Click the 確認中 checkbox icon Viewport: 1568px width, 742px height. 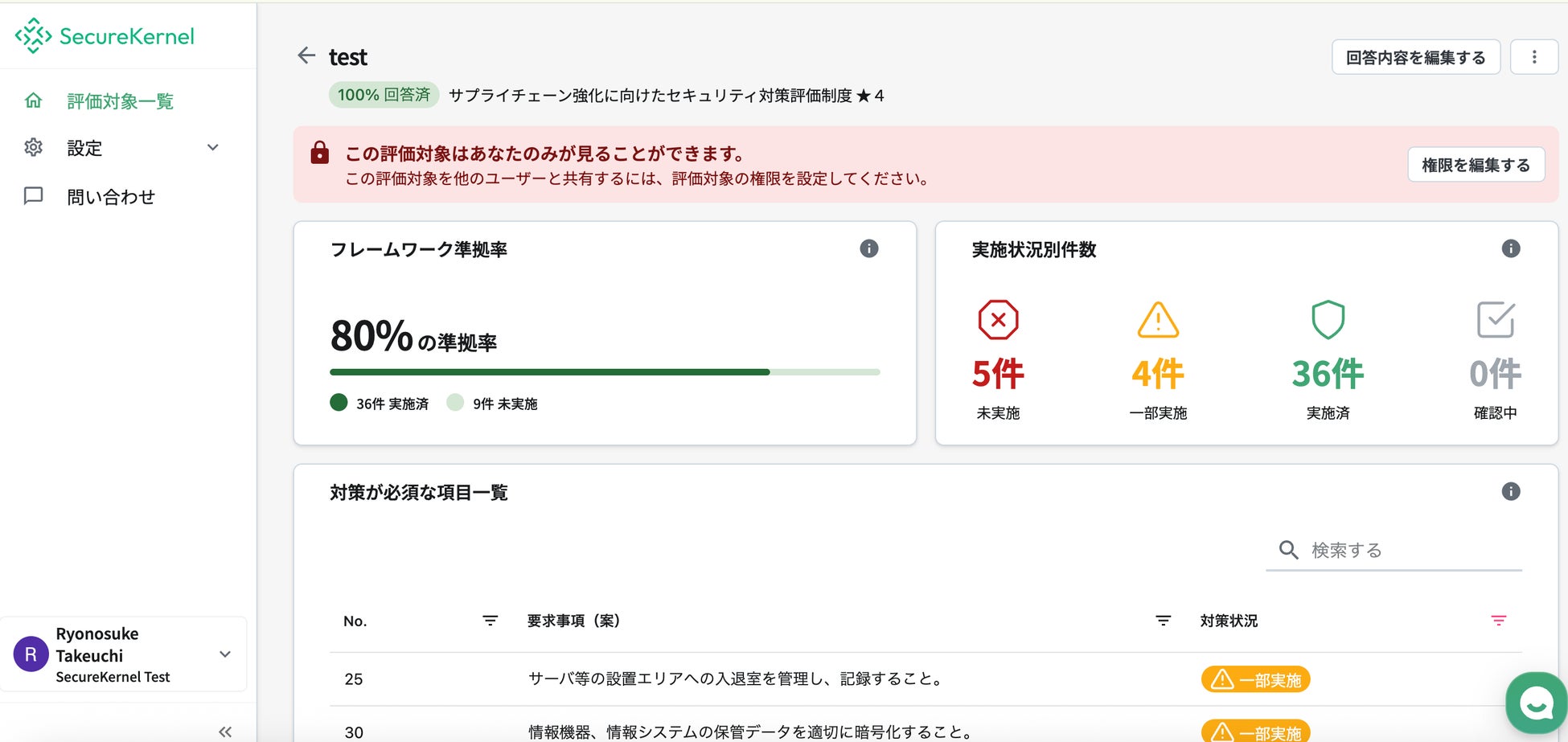pos(1495,320)
